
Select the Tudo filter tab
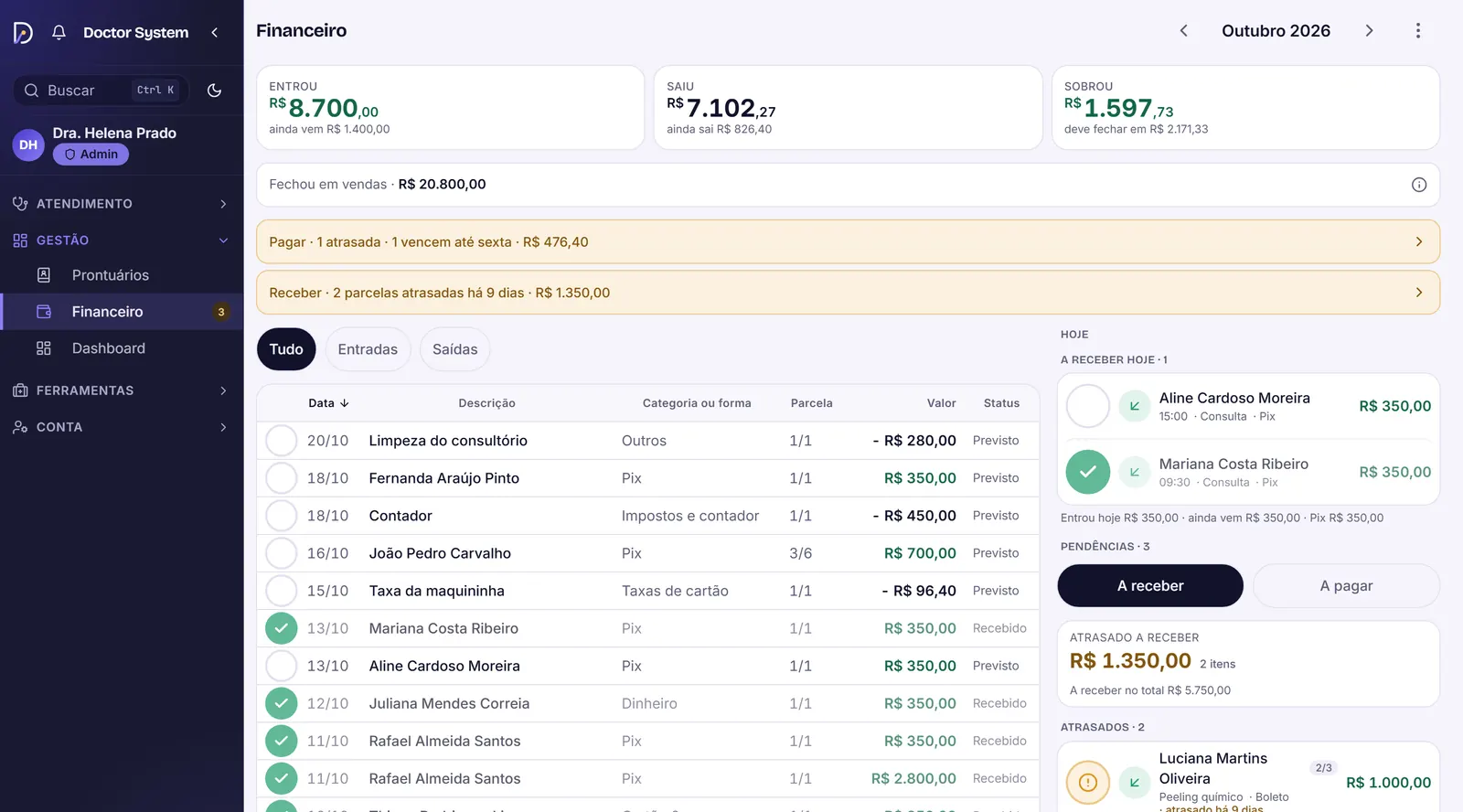(x=286, y=349)
